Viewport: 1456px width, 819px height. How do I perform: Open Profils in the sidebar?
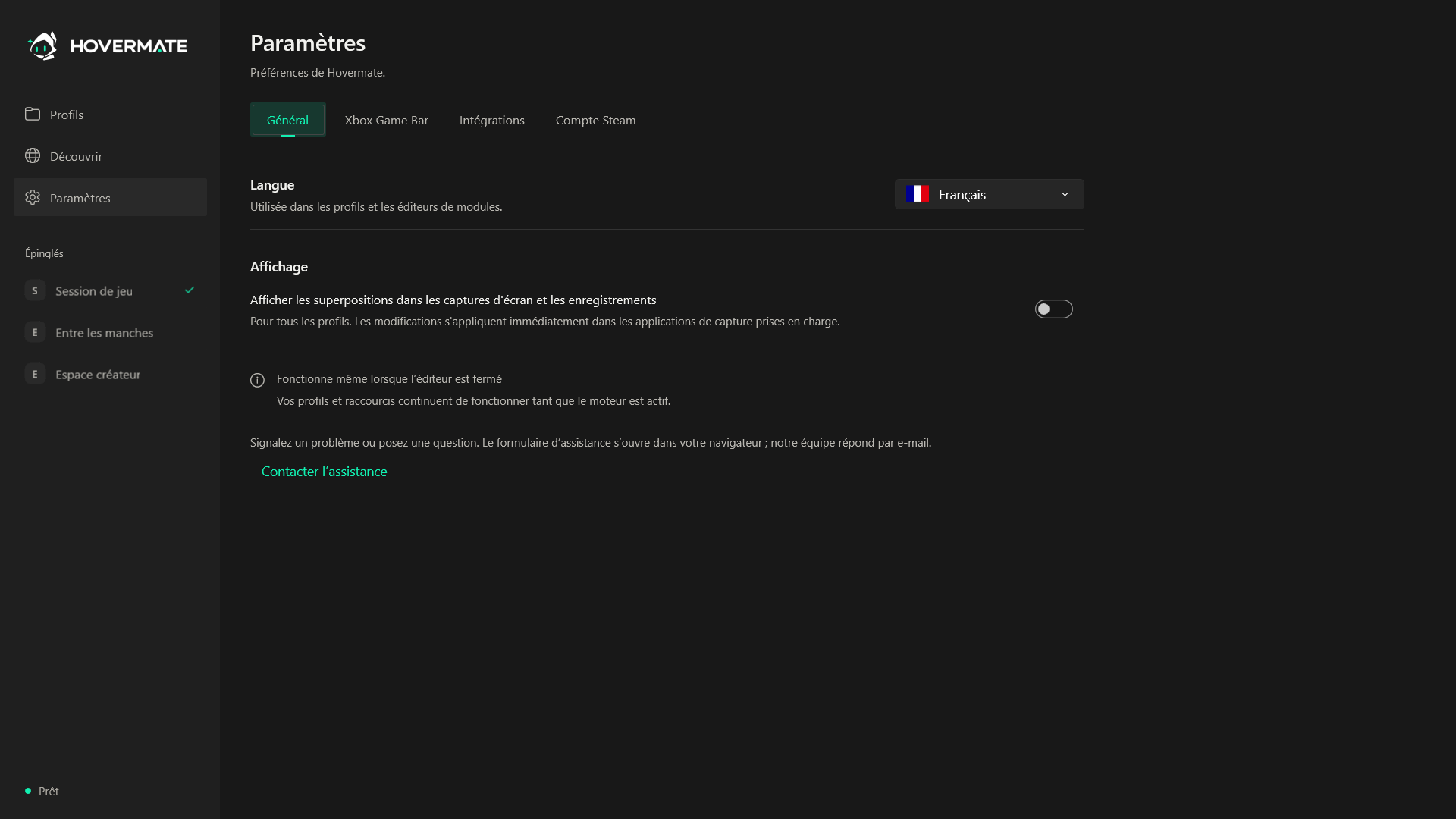pyautogui.click(x=110, y=114)
